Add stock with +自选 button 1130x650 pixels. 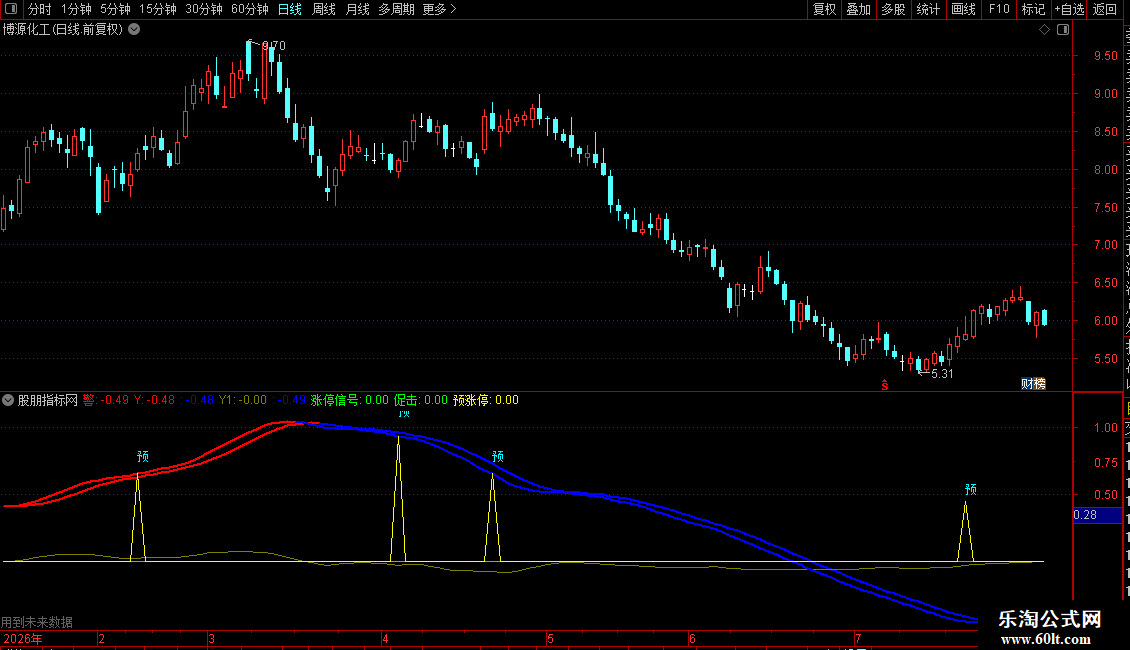1069,9
